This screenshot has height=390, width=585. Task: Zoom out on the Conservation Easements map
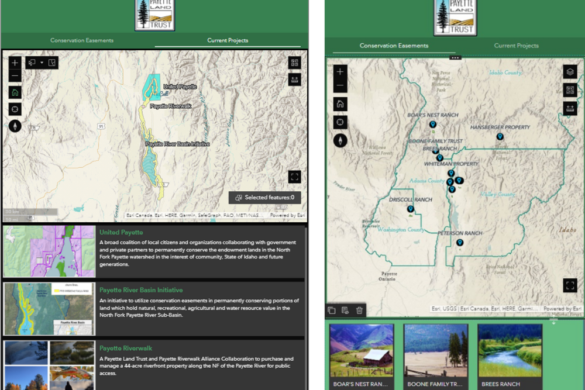tap(340, 85)
